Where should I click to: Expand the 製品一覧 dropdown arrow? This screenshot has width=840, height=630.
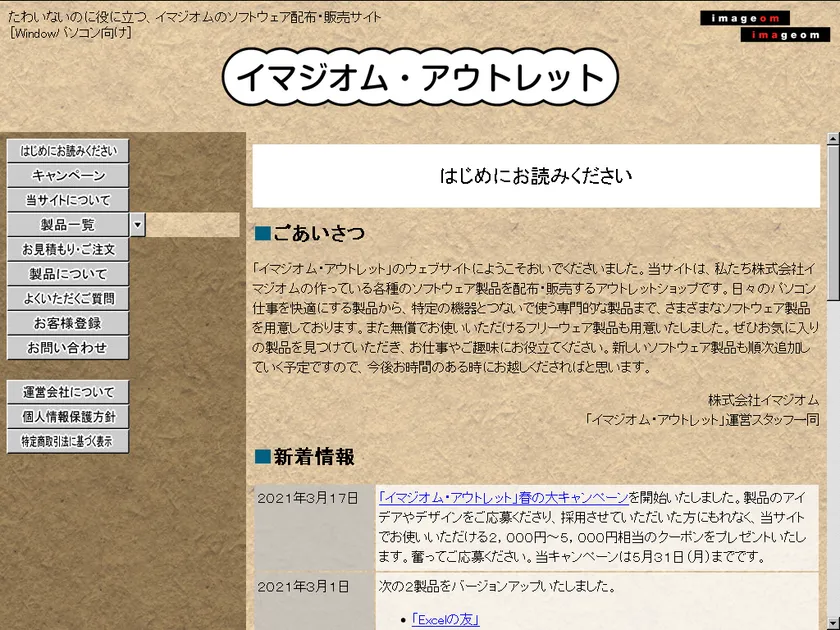138,225
